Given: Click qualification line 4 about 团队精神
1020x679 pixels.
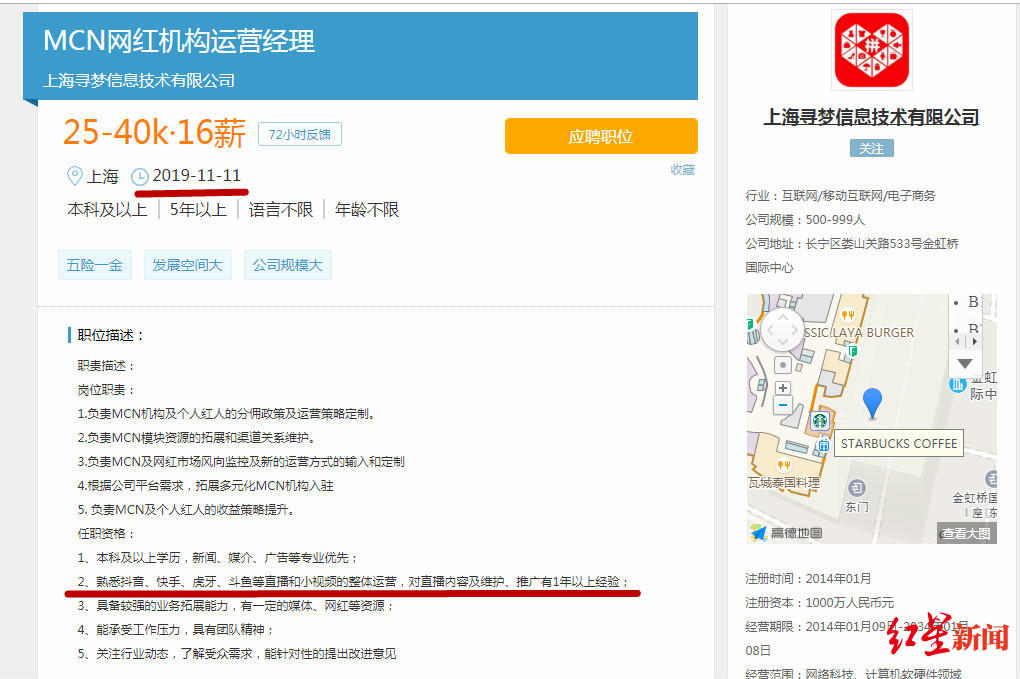Looking at the screenshot, I should (176, 630).
